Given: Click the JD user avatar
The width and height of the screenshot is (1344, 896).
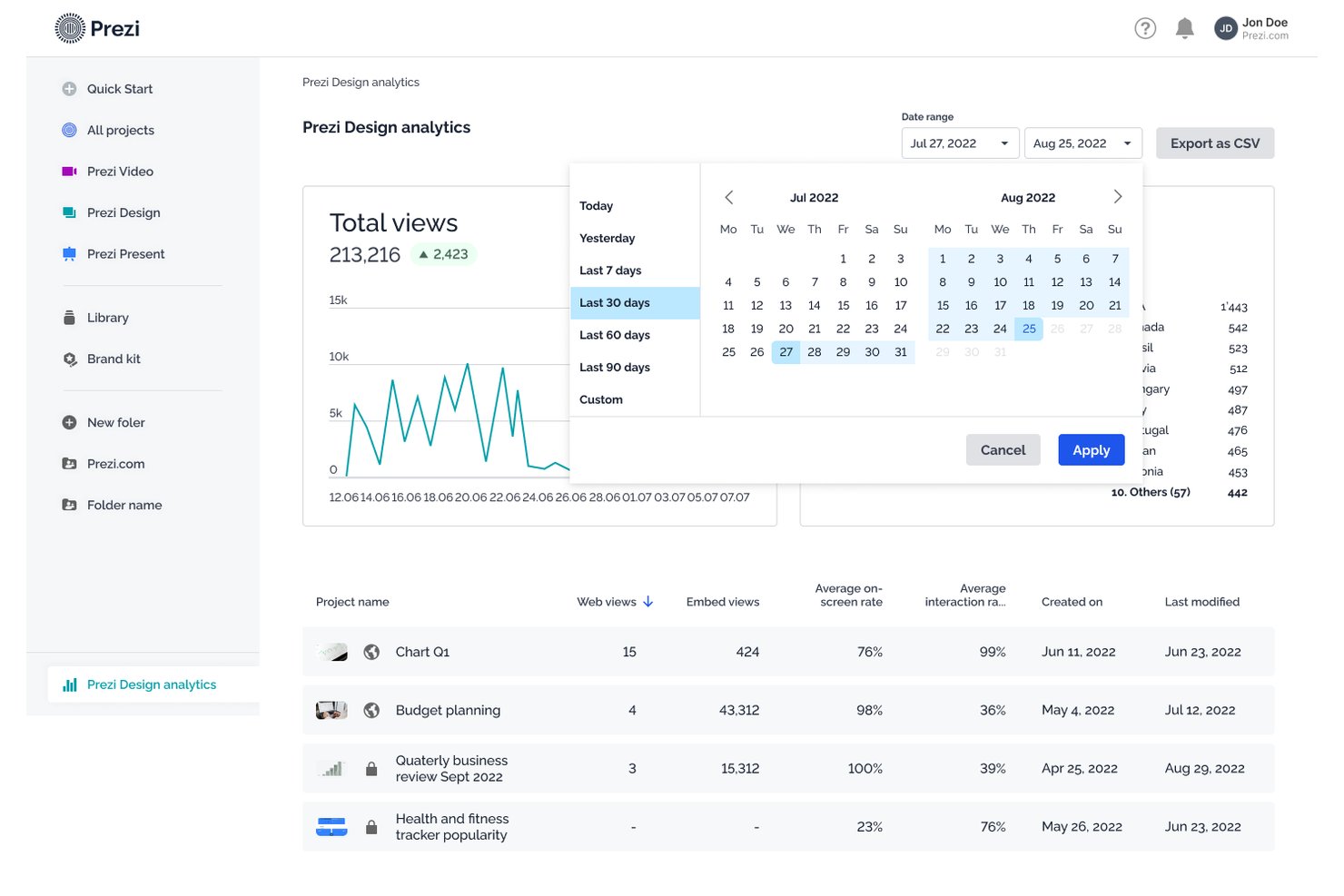Looking at the screenshot, I should point(1226,28).
